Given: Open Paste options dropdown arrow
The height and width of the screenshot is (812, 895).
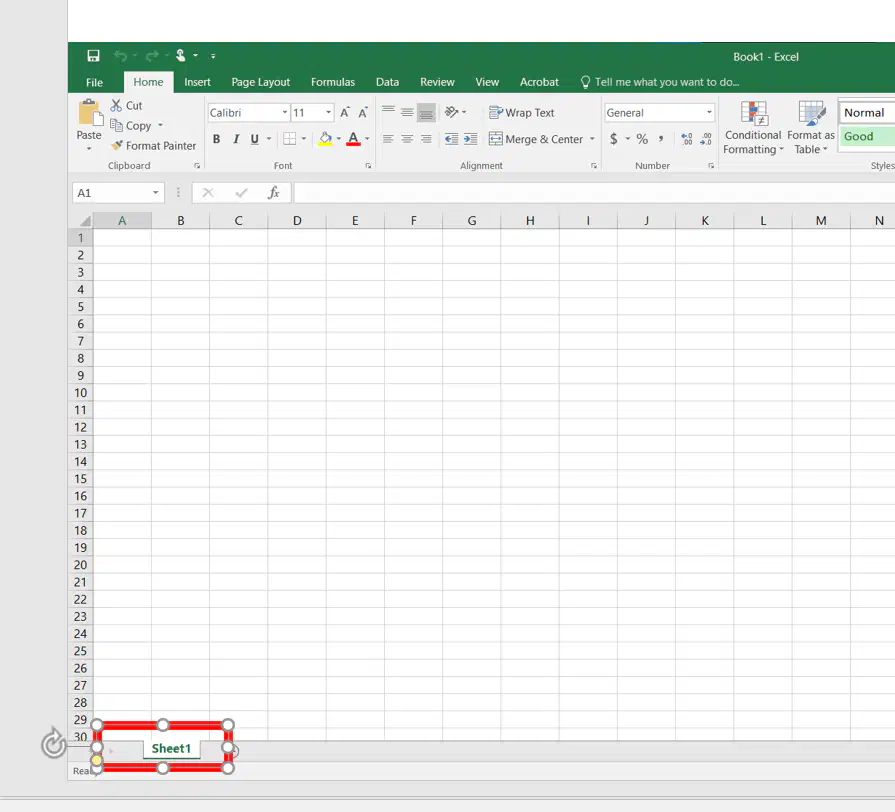Looking at the screenshot, I should 89,148.
